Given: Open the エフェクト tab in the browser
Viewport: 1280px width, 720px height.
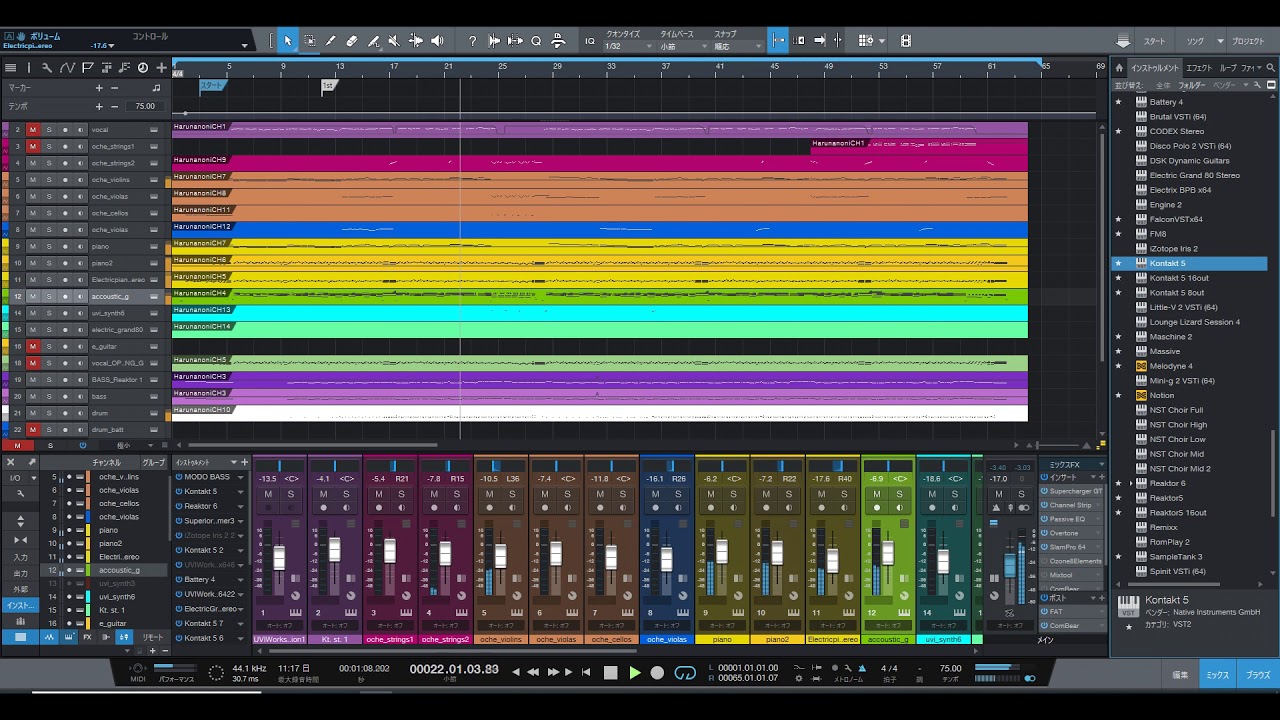Looking at the screenshot, I should 1198,68.
